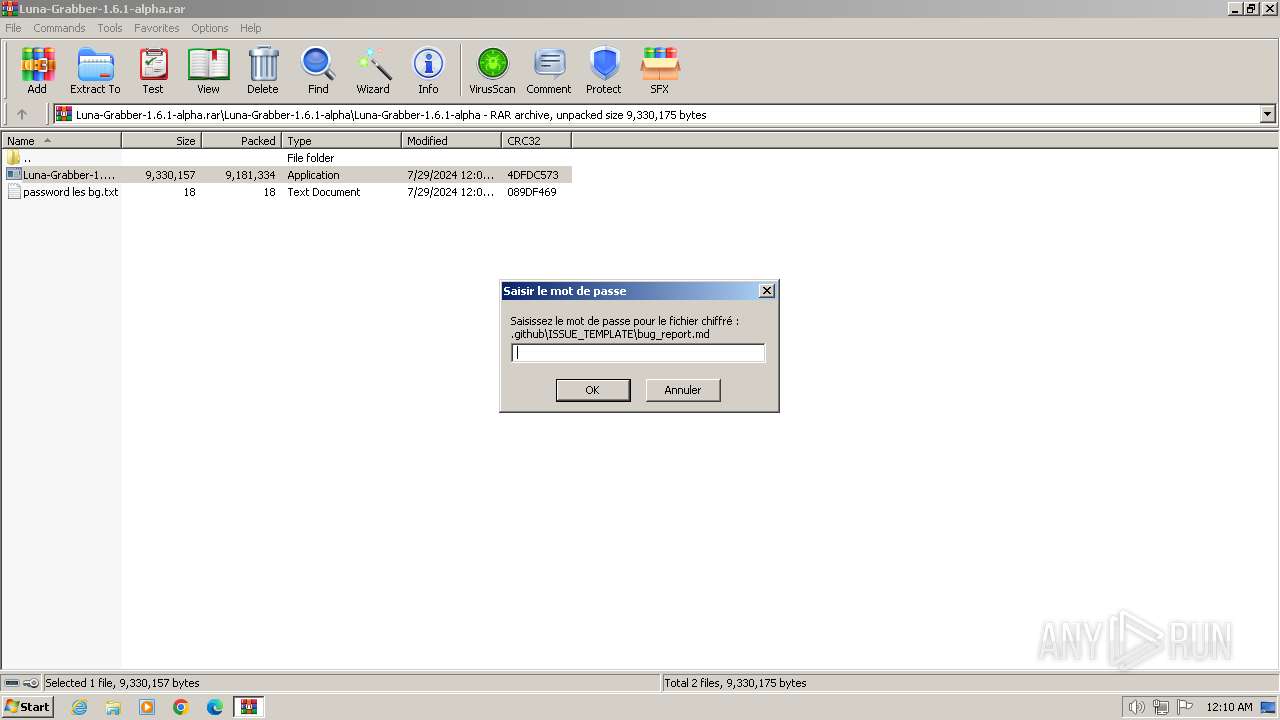Click CRC32 value 4DFDC573
This screenshot has height=720, width=1280.
[533, 175]
